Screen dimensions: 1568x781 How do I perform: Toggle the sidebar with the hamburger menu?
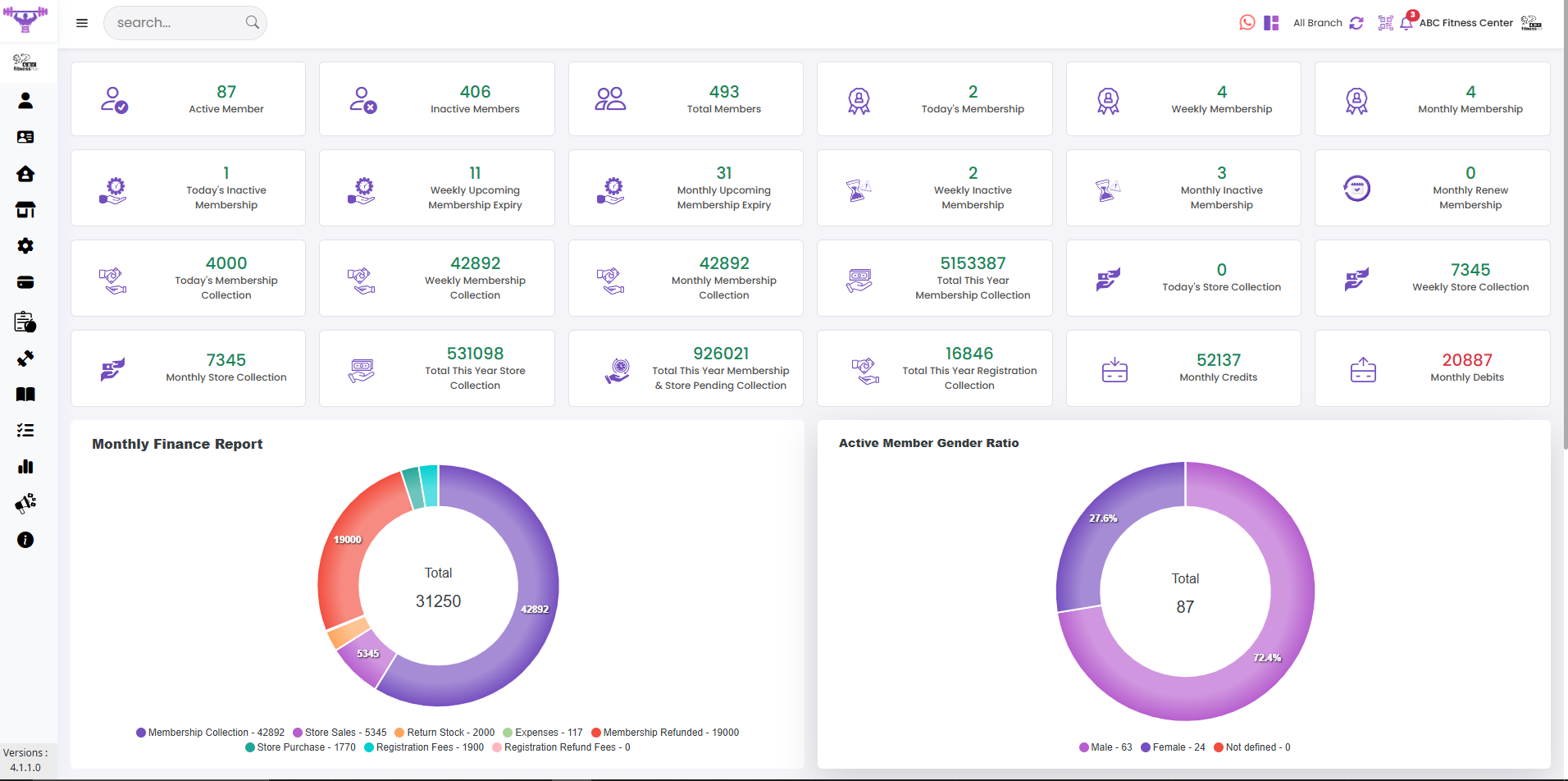(82, 23)
